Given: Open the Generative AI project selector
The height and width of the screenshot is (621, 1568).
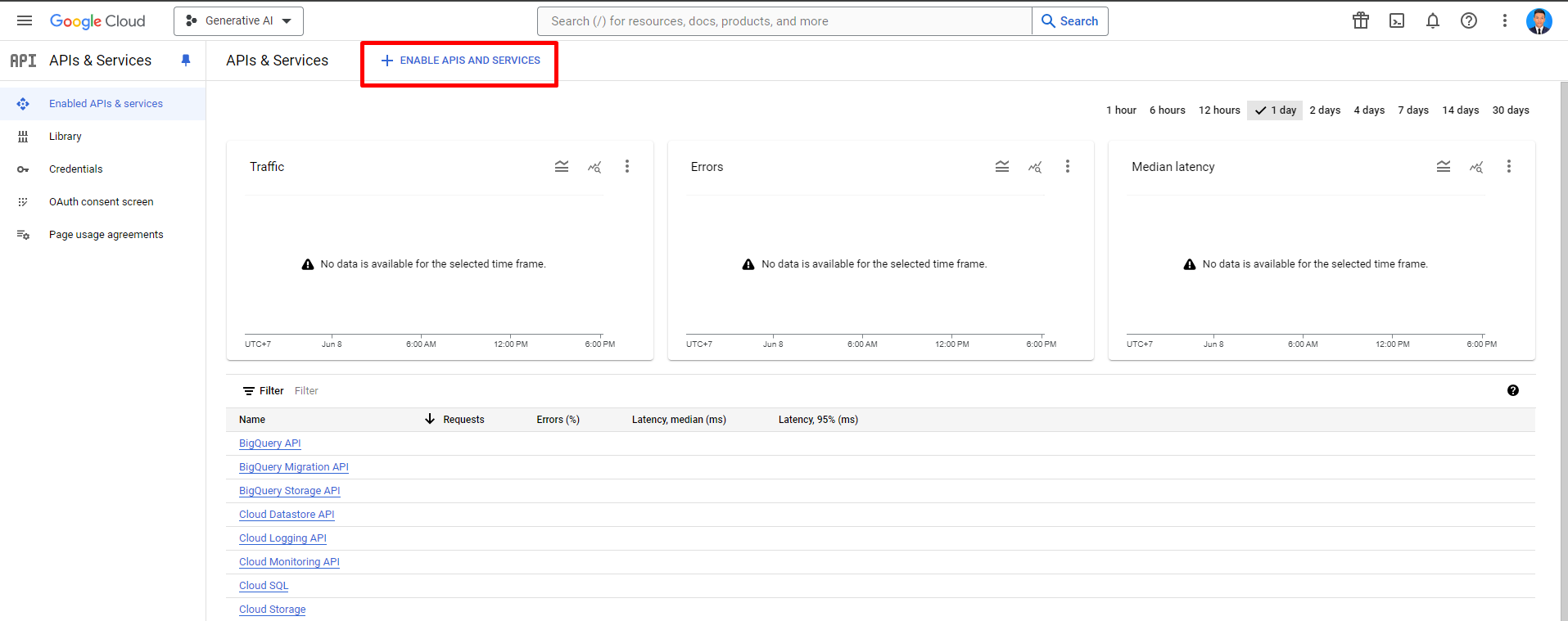Looking at the screenshot, I should click(238, 21).
